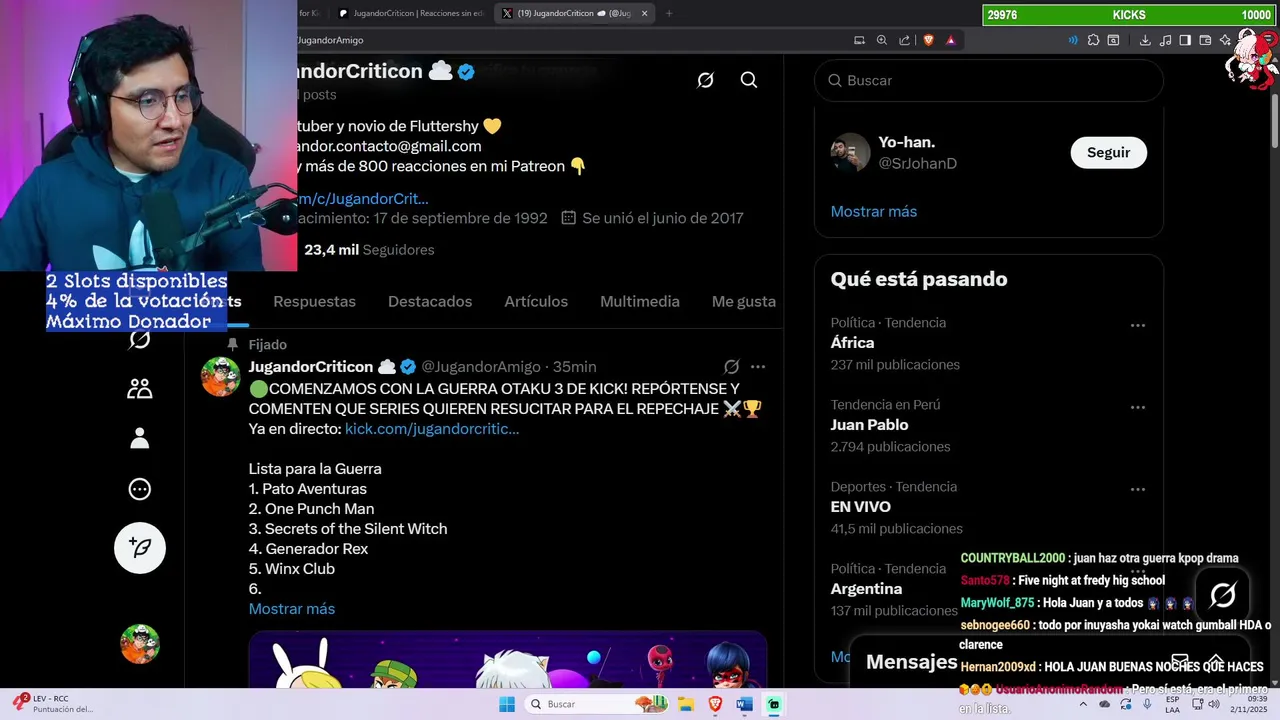Open the @SrJohanD profile

tap(917, 163)
